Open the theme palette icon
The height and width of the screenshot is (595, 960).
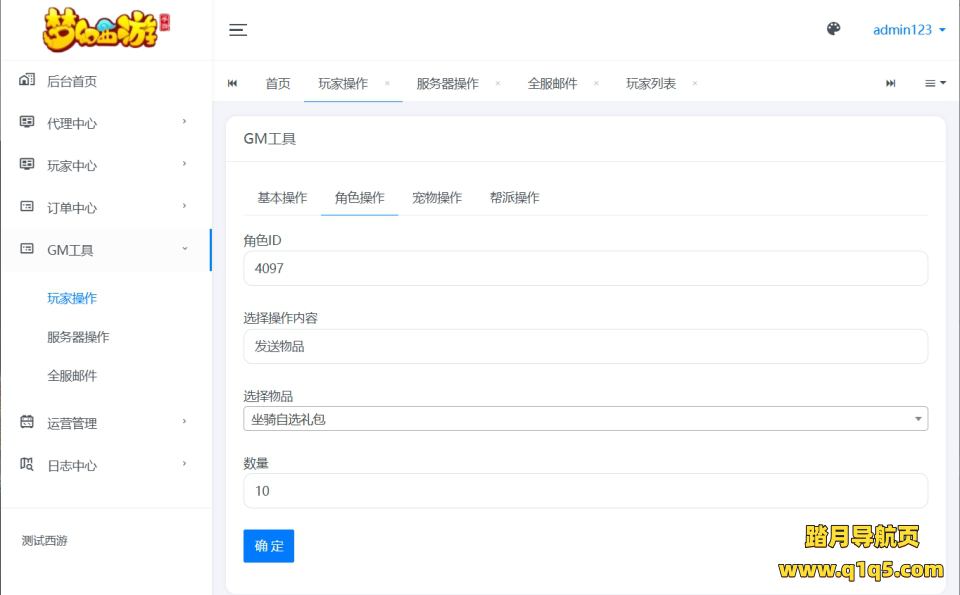[833, 29]
